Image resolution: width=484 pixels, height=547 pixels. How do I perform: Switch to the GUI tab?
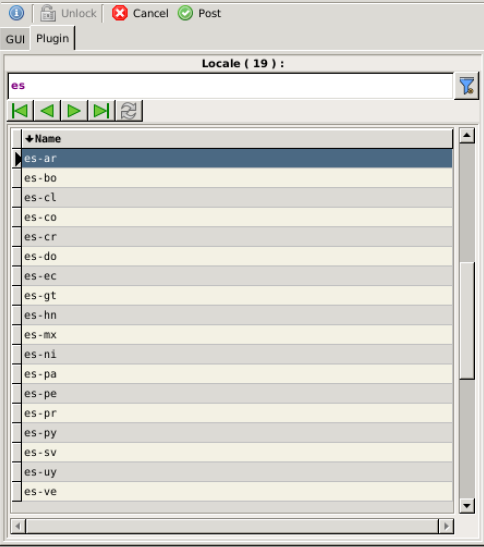[15, 39]
